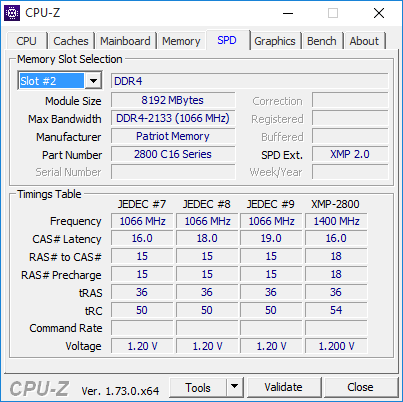Minimize the CPU-Z window

pyautogui.click(x=288, y=13)
